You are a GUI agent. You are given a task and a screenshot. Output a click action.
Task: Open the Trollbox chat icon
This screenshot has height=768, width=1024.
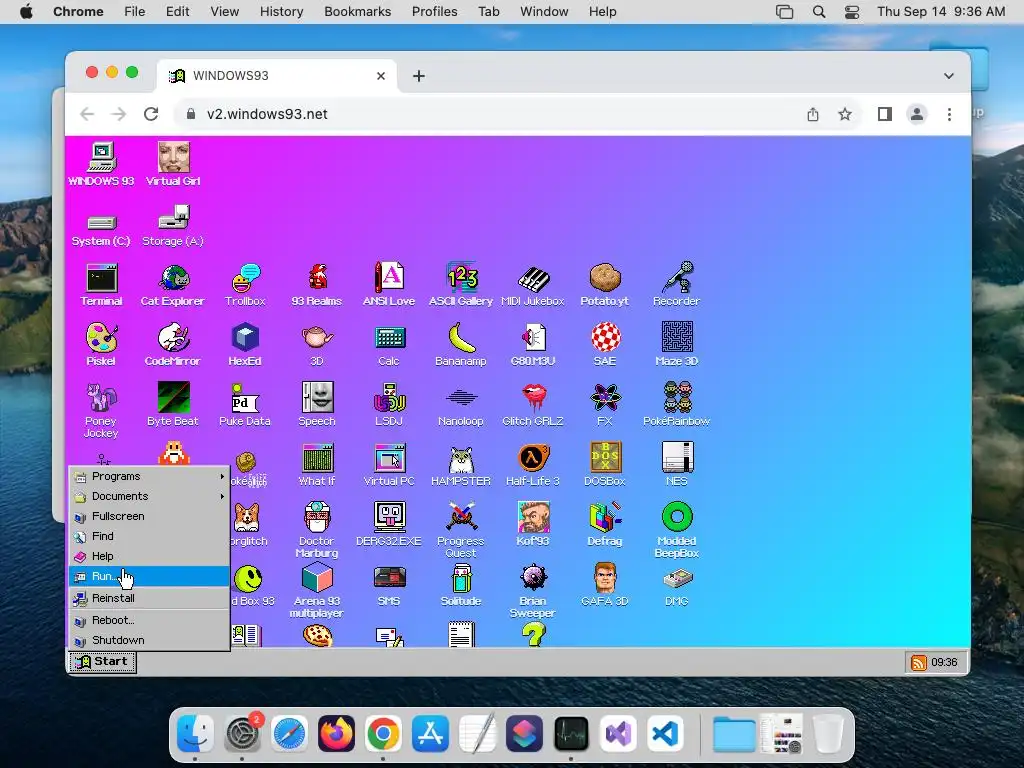(x=245, y=285)
